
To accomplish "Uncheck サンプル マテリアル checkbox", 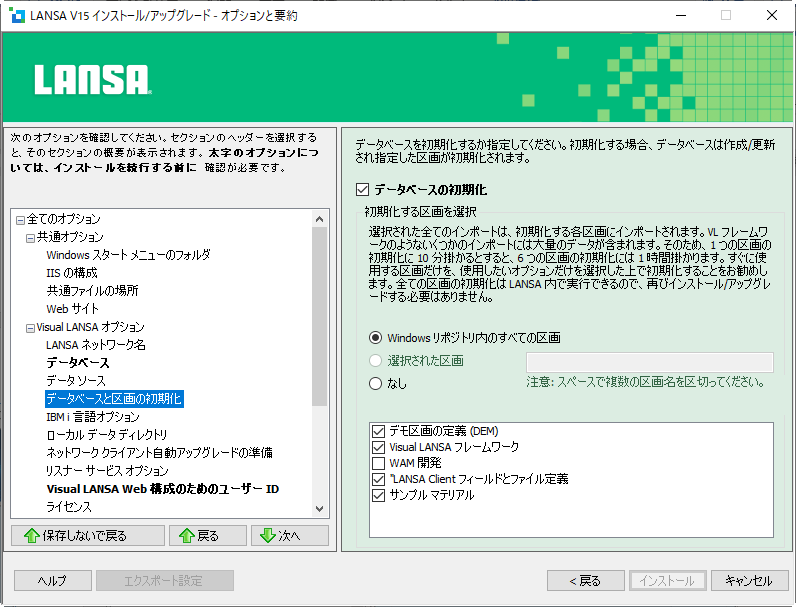I will coord(378,495).
